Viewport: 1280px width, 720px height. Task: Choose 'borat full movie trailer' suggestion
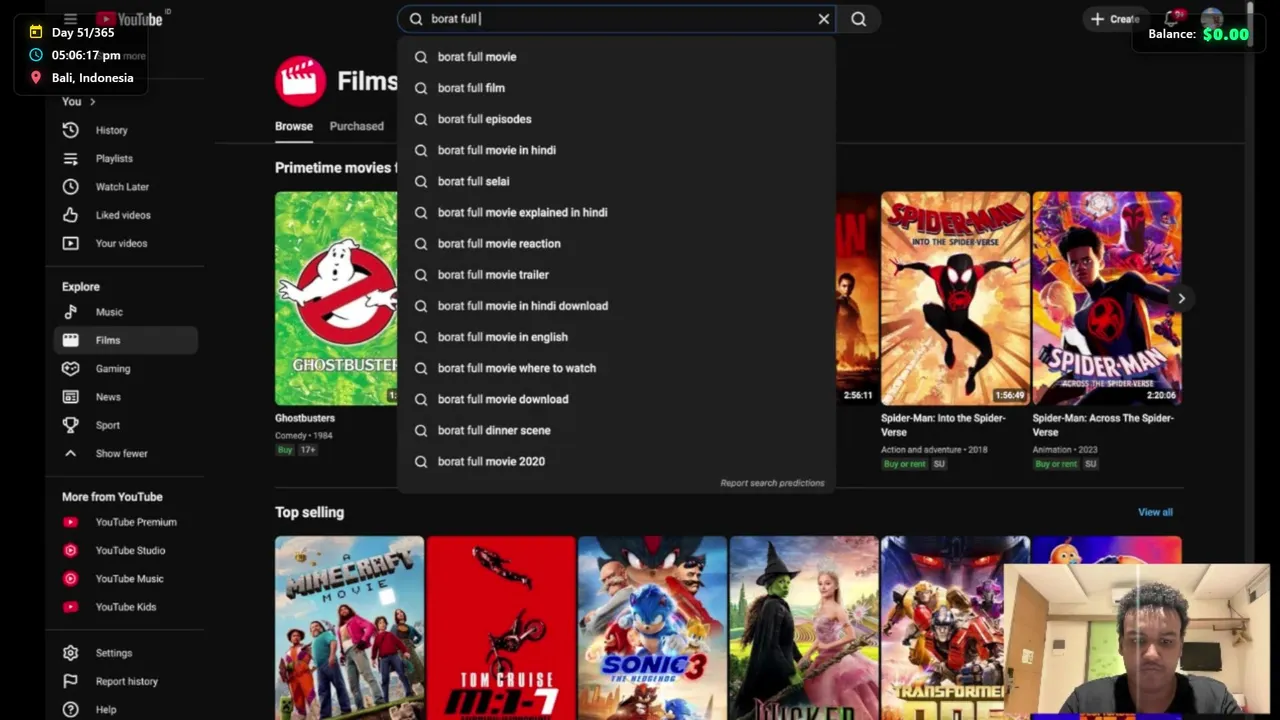[x=616, y=274]
